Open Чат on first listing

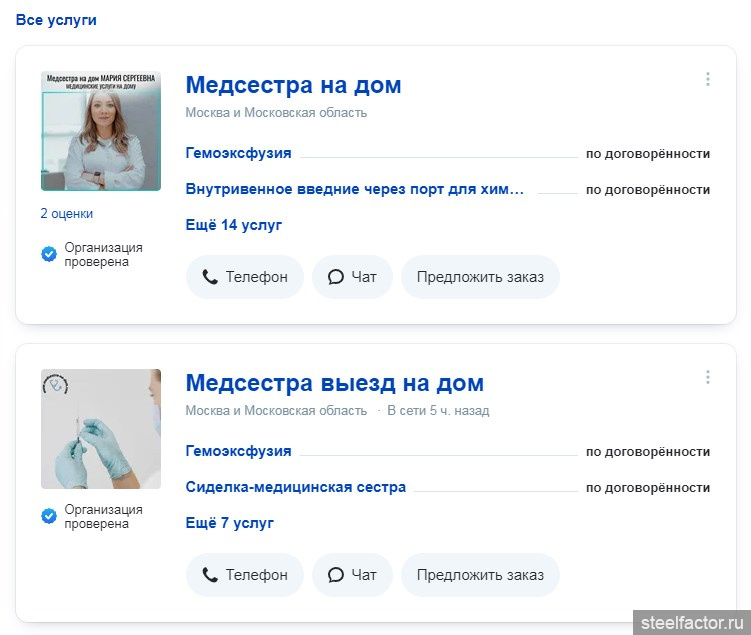tap(352, 277)
